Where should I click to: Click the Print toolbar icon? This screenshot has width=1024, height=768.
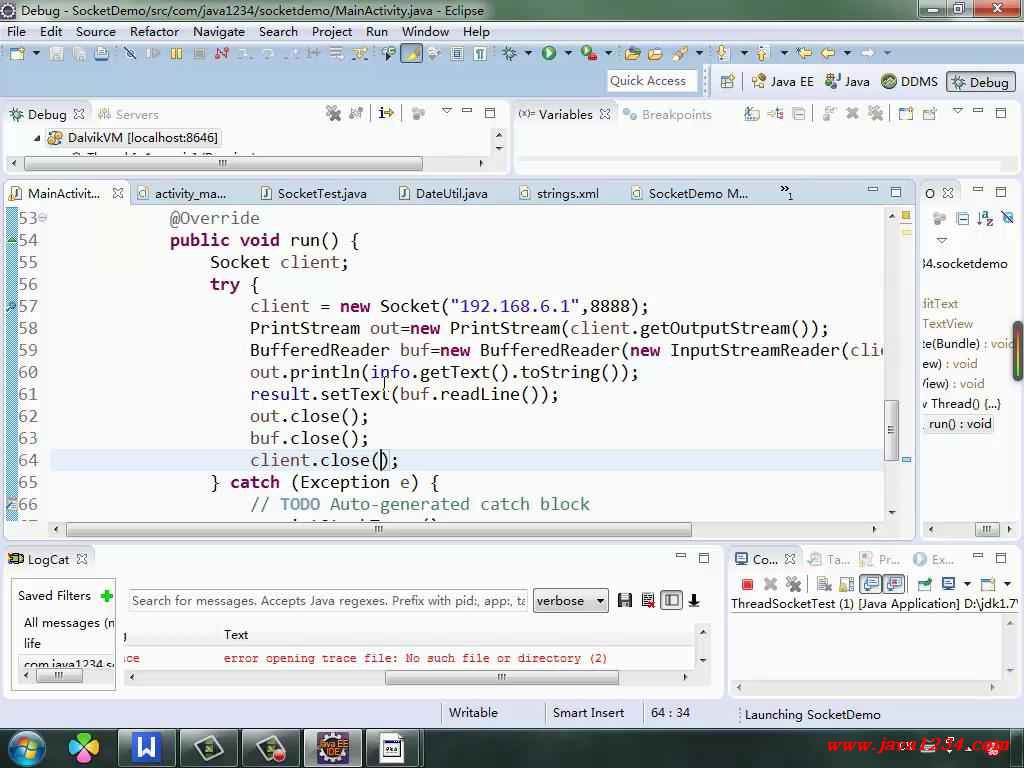[101, 54]
